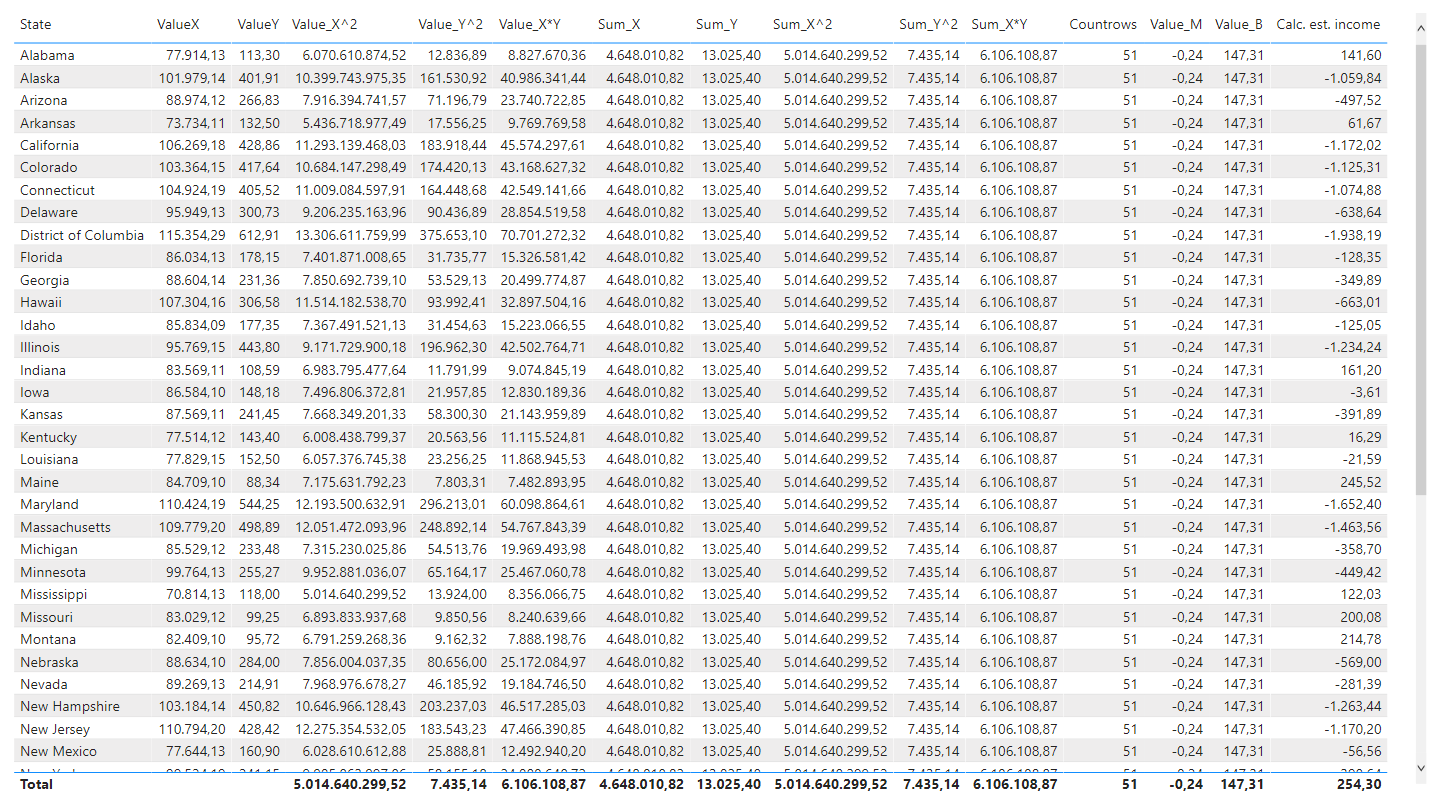Click the Value_Y^2 column header
The width and height of the screenshot is (1440, 796).
click(451, 24)
